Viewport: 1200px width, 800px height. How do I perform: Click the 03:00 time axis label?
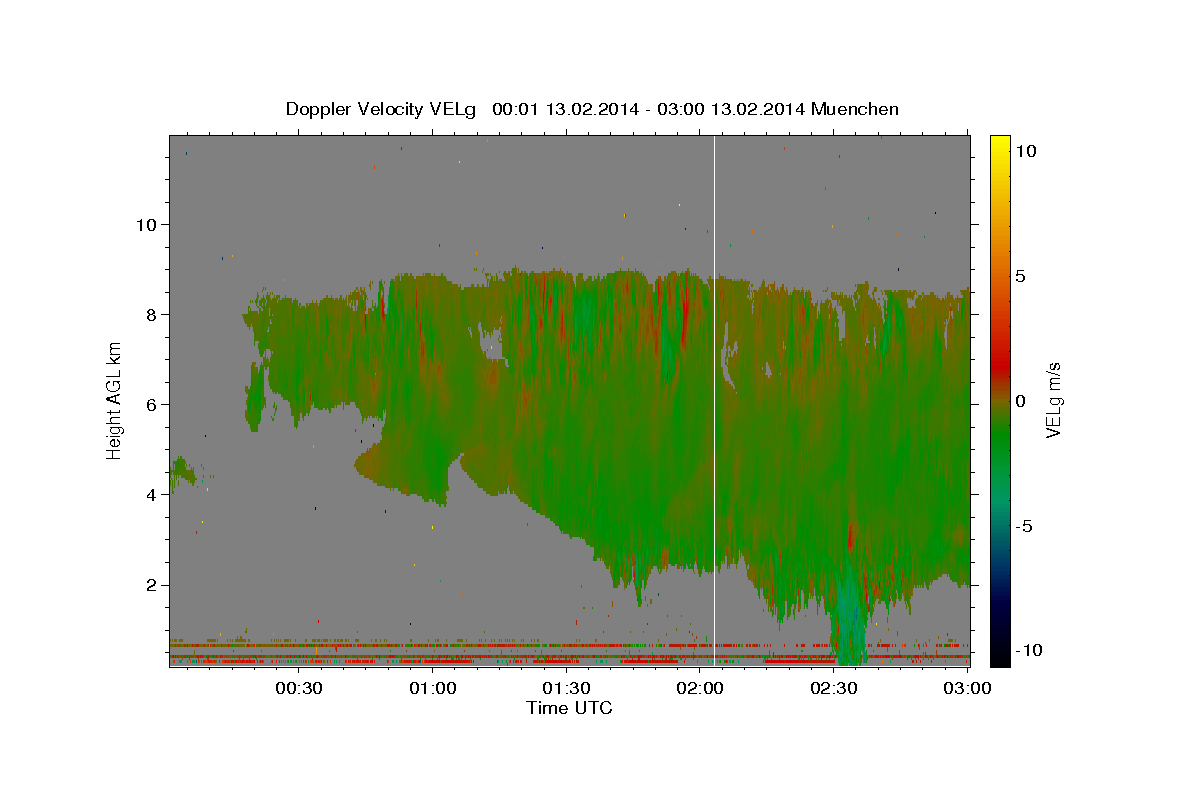point(968,688)
